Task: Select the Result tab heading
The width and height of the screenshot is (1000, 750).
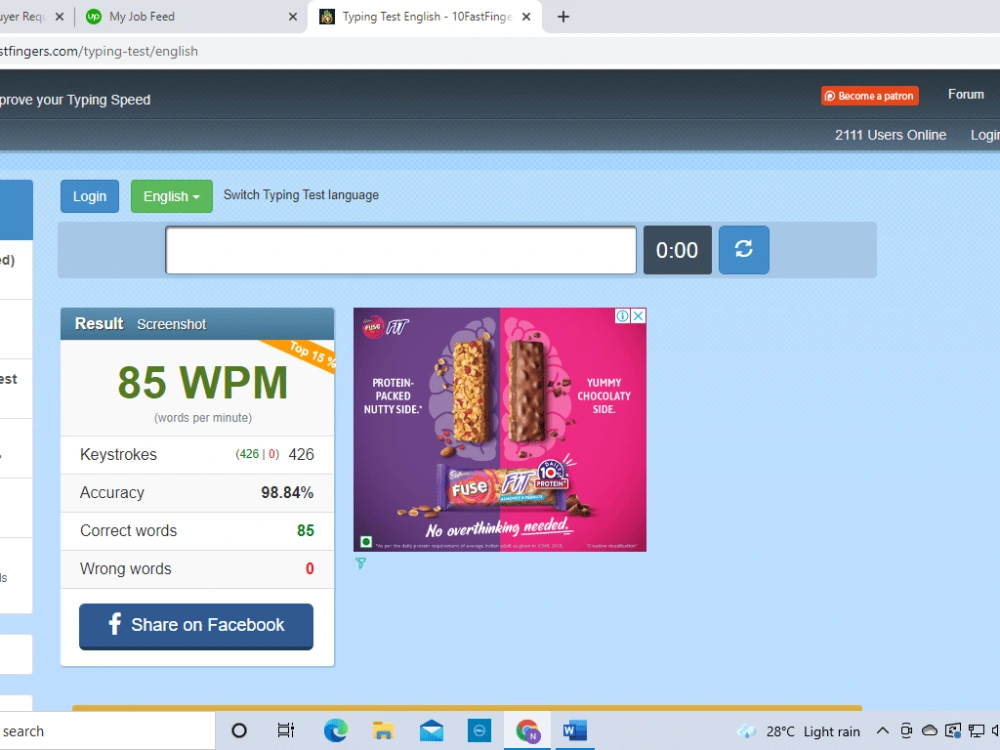Action: pos(99,323)
